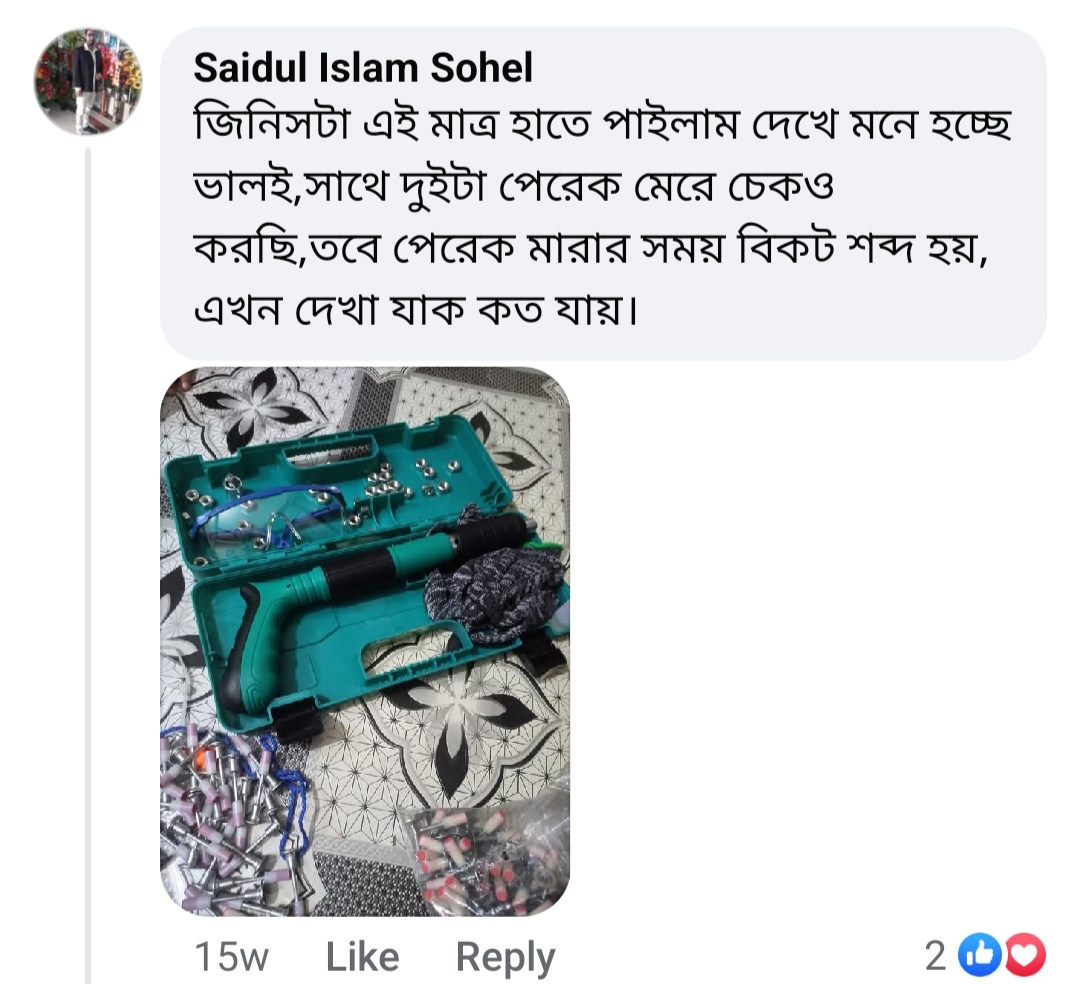Open the Saidul Islam Sohel profile name link
The image size is (1080, 984).
[363, 68]
